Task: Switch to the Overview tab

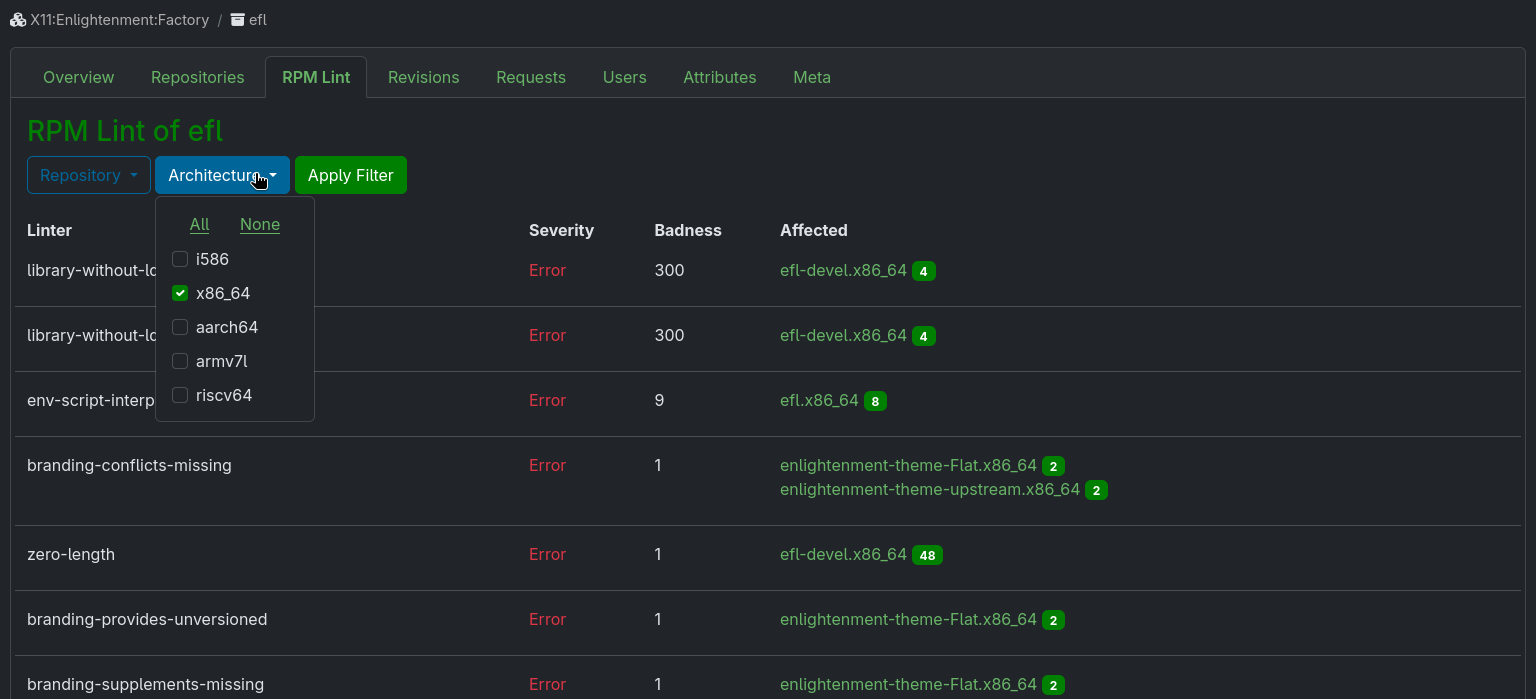Action: point(79,77)
